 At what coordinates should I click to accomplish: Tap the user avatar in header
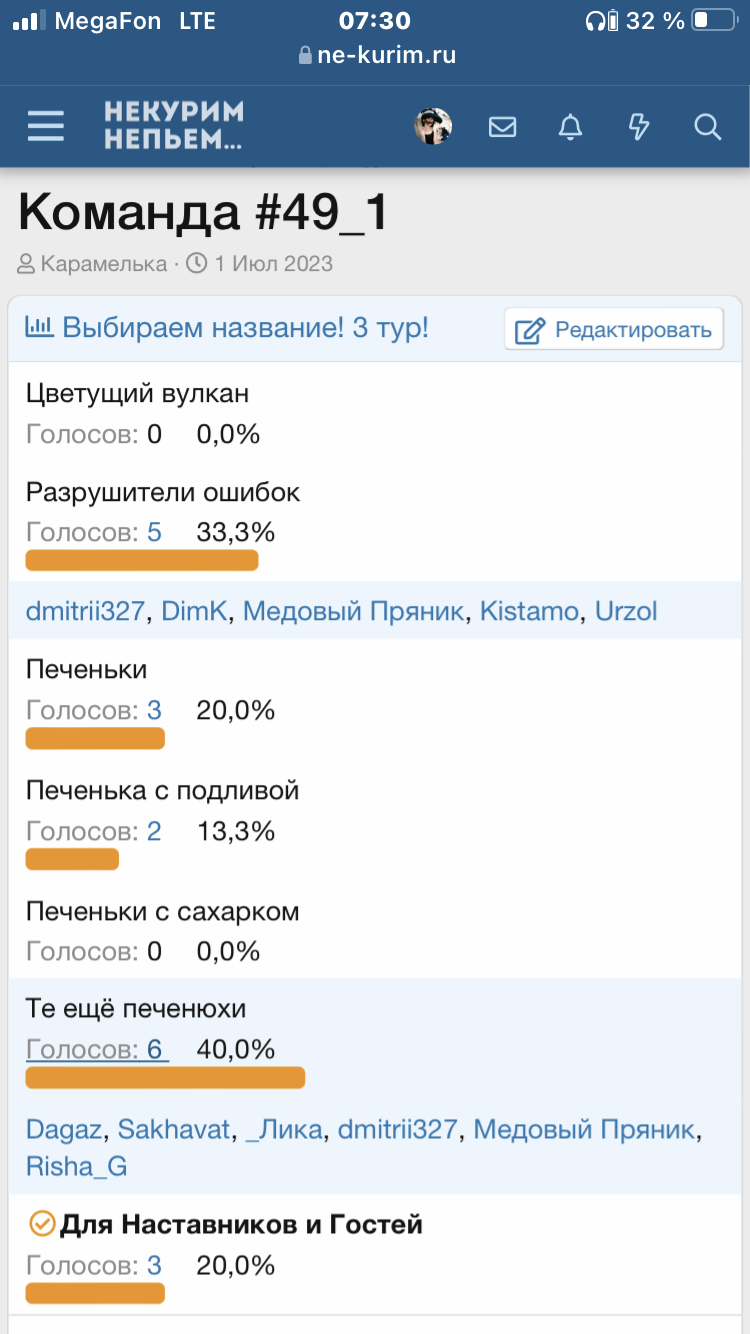click(x=433, y=127)
